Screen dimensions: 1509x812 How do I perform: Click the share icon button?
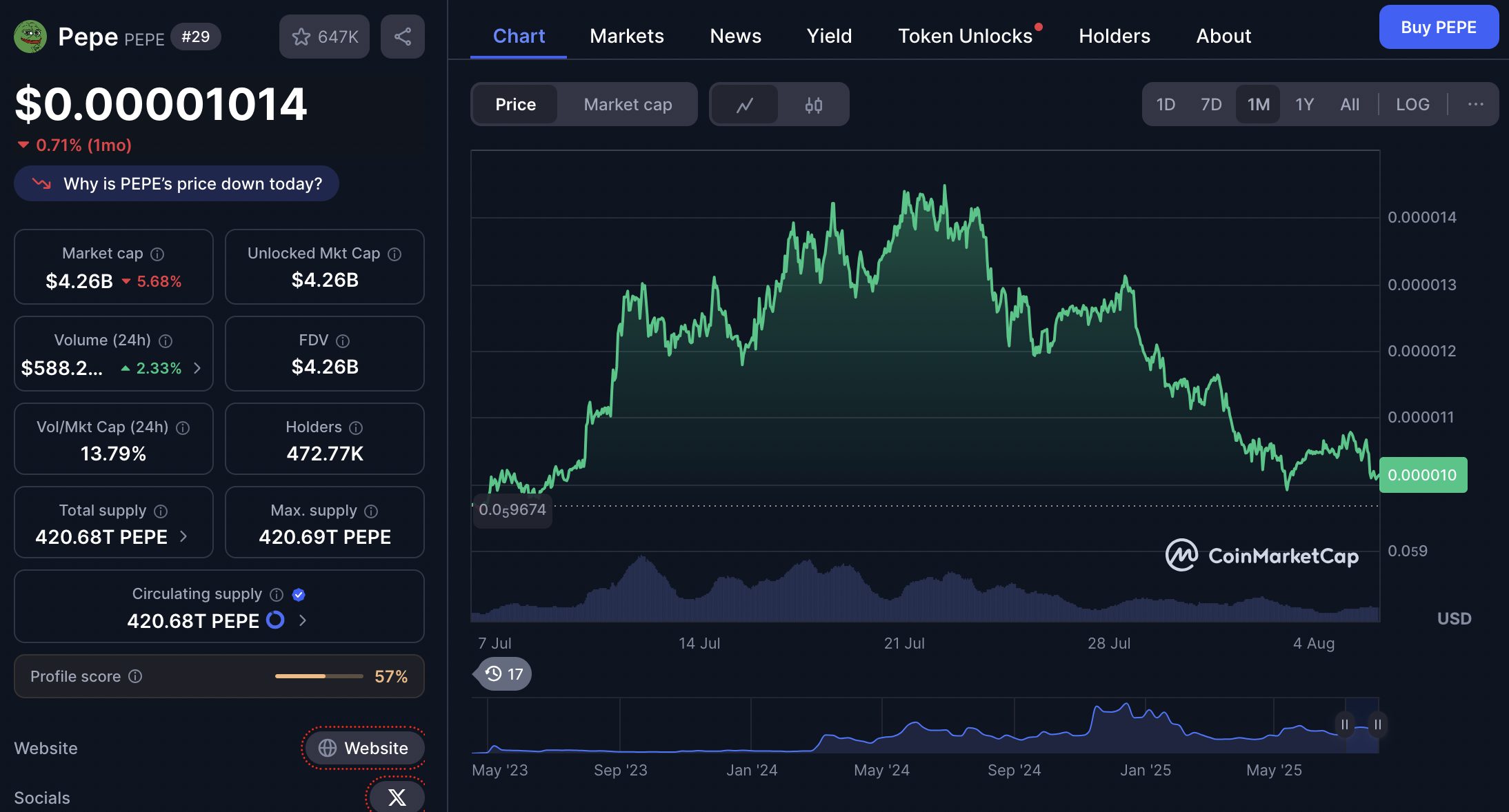[403, 37]
